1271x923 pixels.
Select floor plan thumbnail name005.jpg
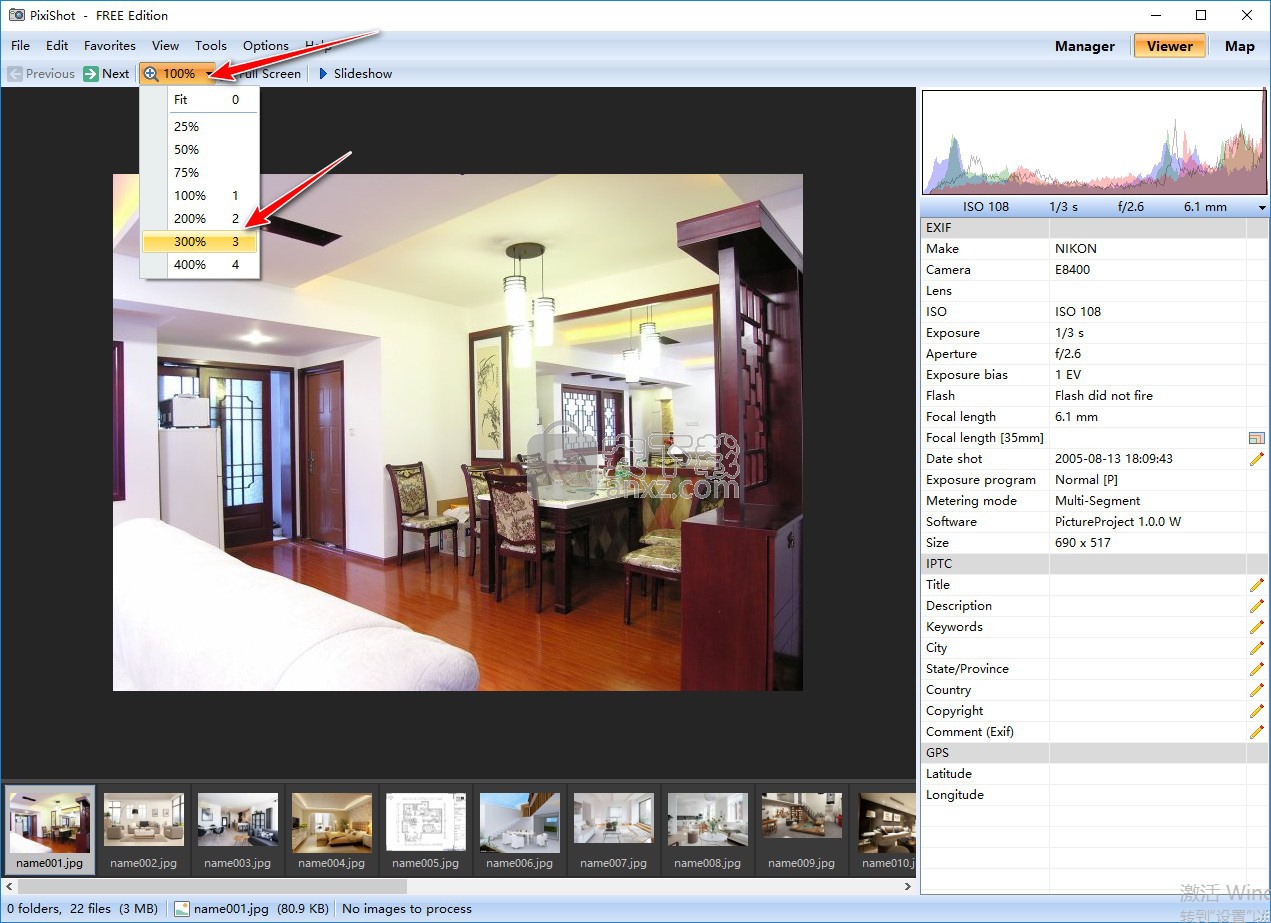pyautogui.click(x=426, y=830)
